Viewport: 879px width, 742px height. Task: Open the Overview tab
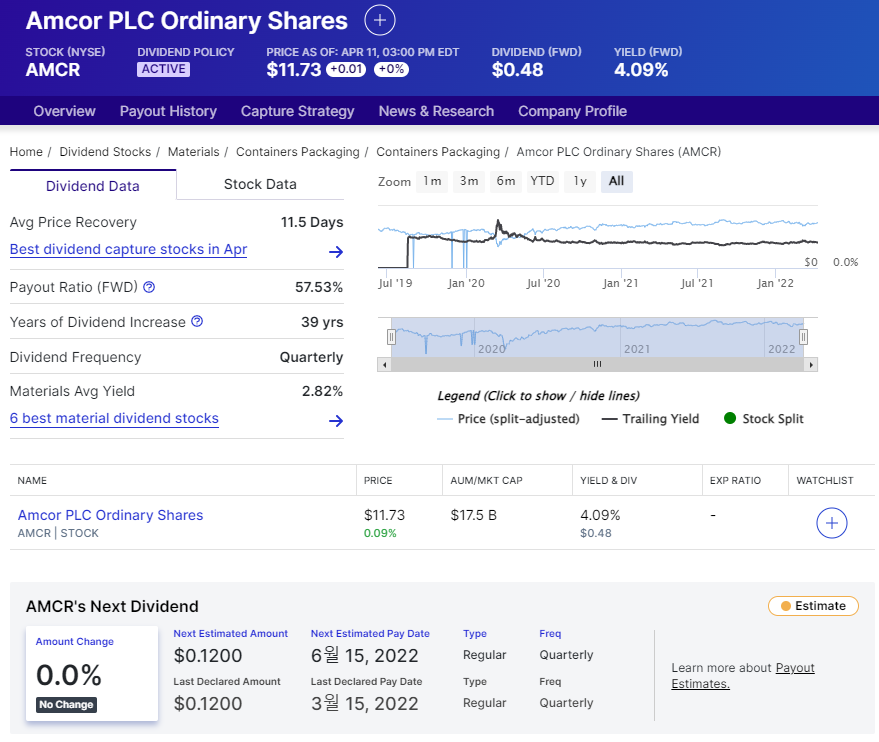64,111
